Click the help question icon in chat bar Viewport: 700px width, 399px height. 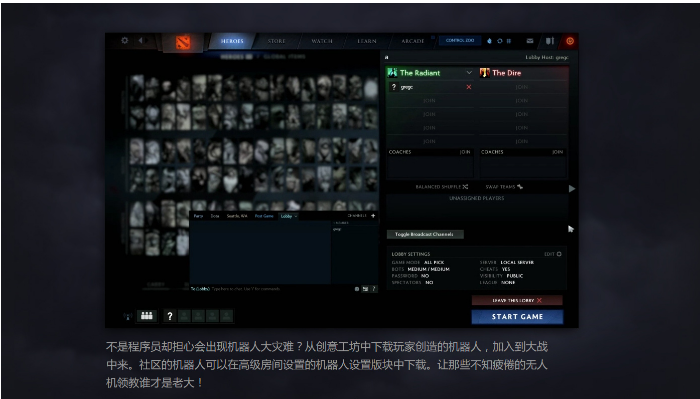tap(374, 289)
